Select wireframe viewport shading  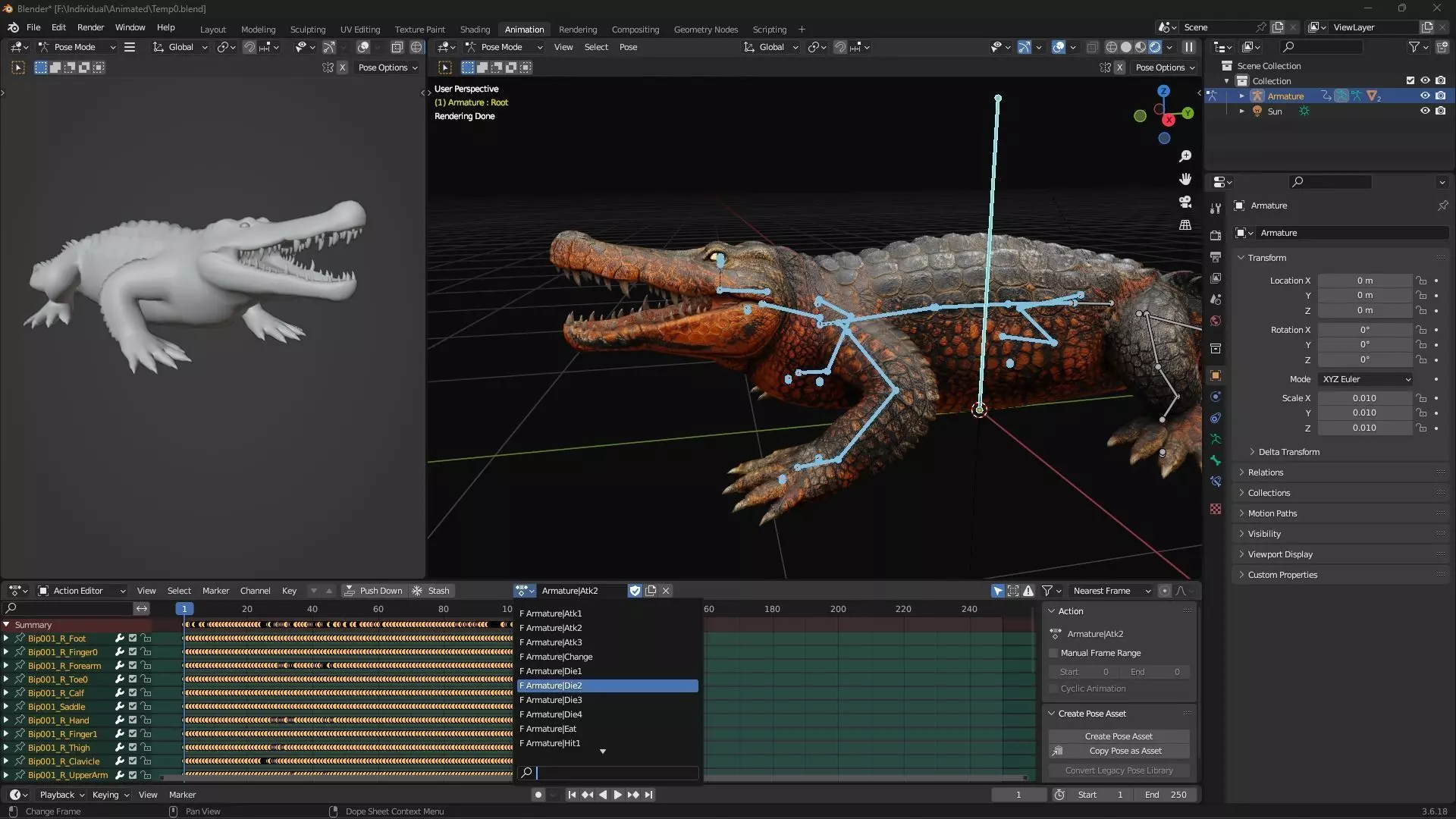pyautogui.click(x=1112, y=47)
